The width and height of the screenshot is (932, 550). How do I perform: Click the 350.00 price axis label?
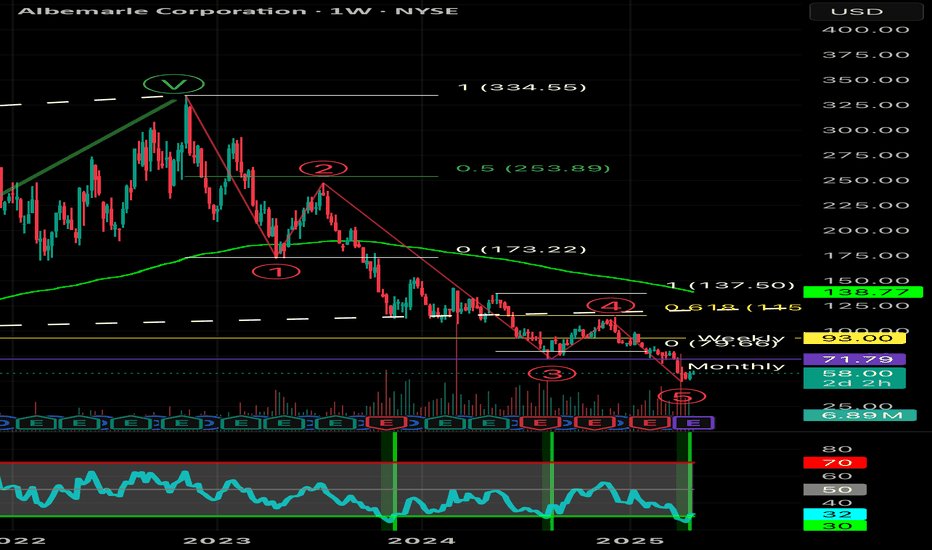coord(865,80)
